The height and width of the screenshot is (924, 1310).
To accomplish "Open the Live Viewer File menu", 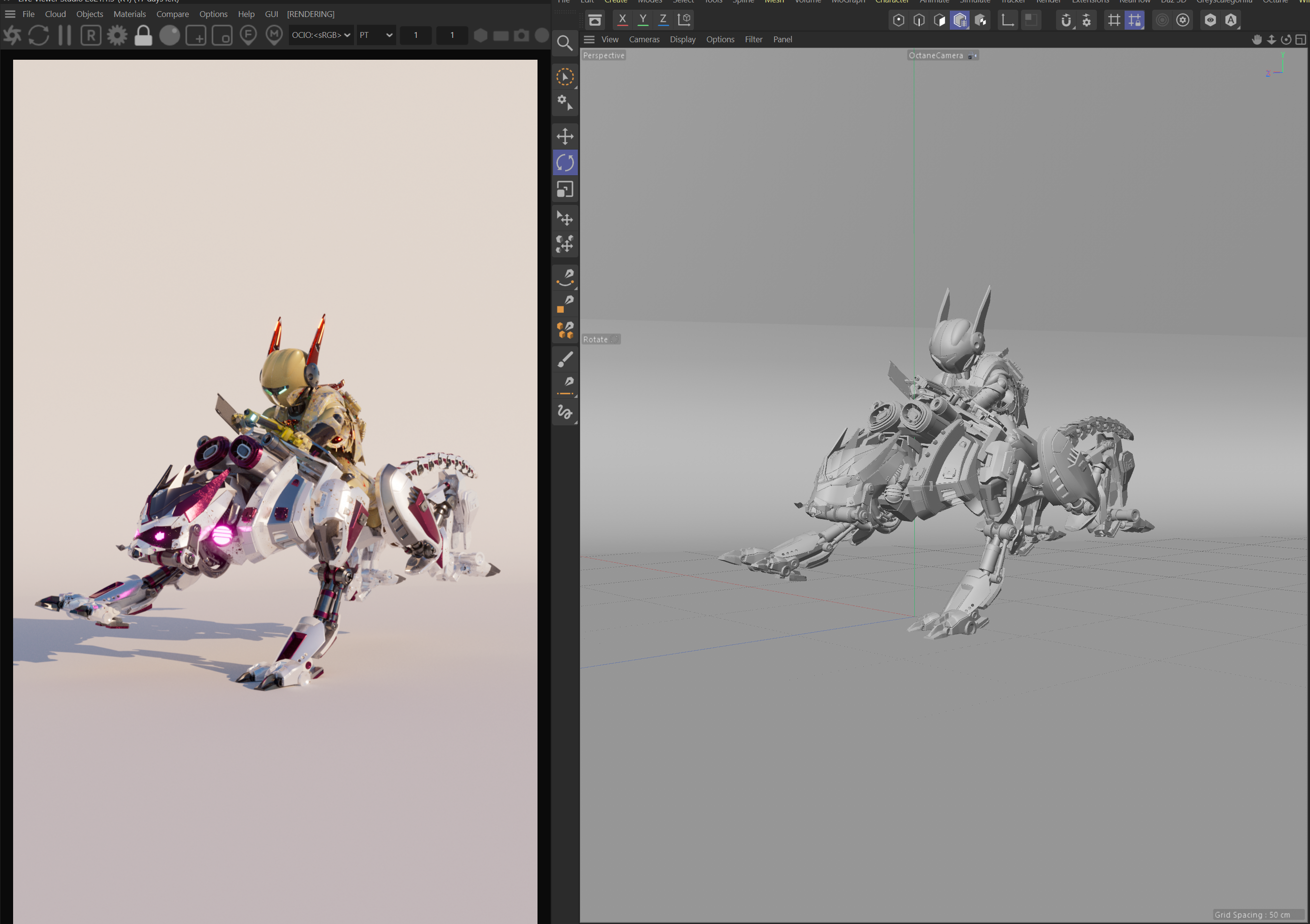I will 29,14.
